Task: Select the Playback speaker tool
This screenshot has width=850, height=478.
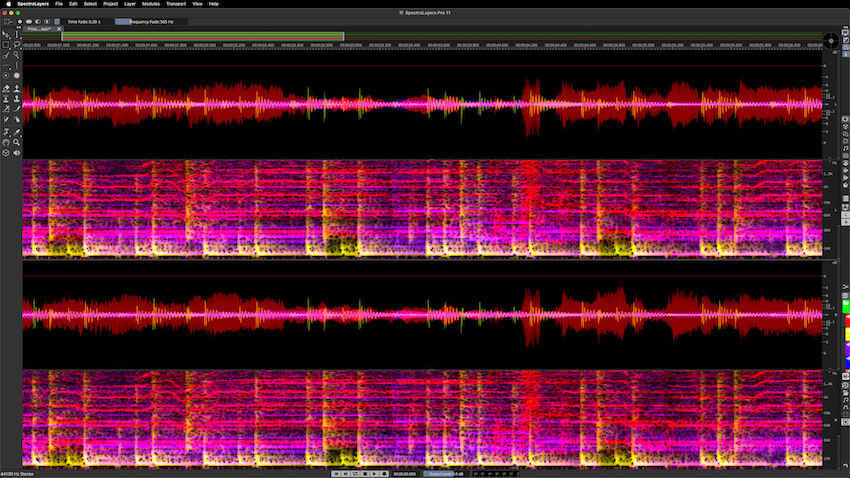Action: pos(17,153)
